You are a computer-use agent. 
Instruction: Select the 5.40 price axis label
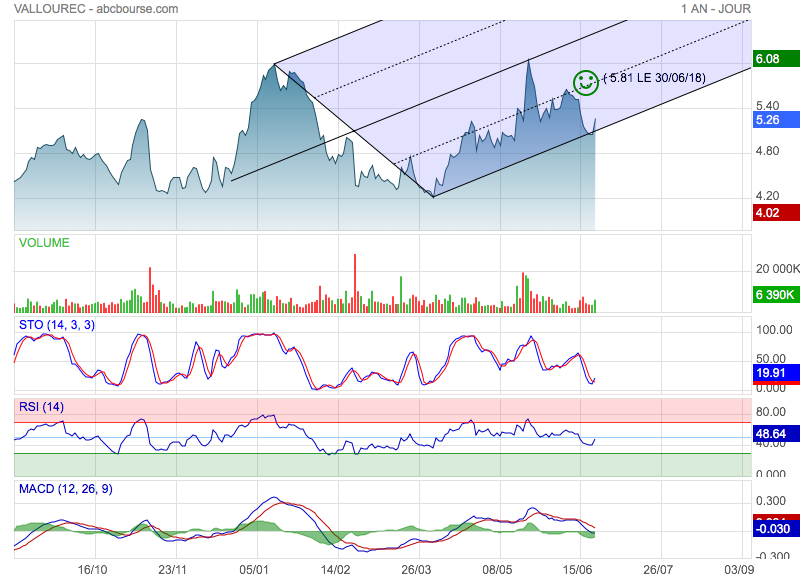(x=767, y=106)
